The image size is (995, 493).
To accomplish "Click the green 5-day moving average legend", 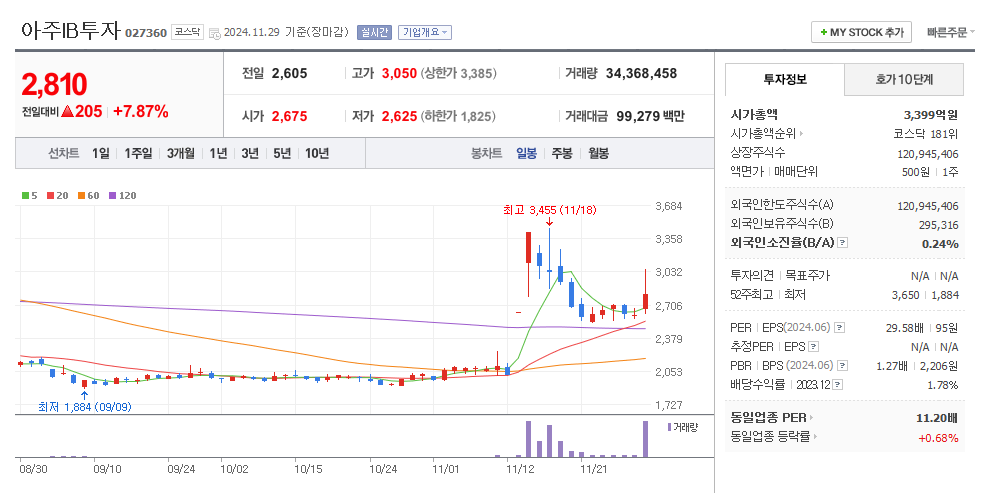I will 29,195.
